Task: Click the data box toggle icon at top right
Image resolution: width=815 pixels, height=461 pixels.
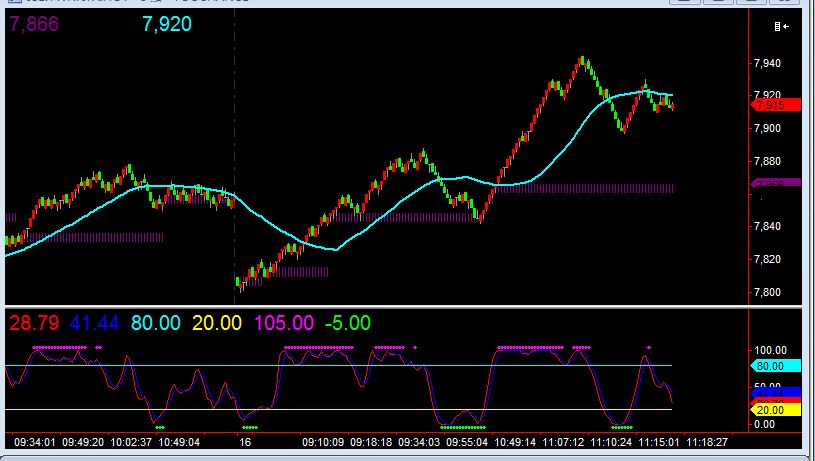Action: click(x=781, y=27)
